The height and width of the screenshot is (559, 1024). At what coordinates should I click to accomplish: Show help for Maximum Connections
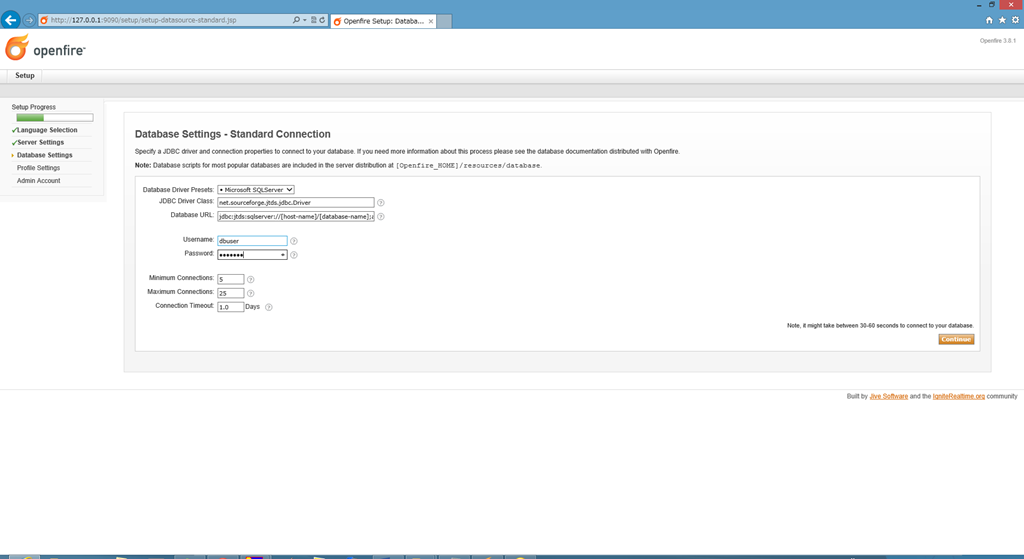pos(251,293)
